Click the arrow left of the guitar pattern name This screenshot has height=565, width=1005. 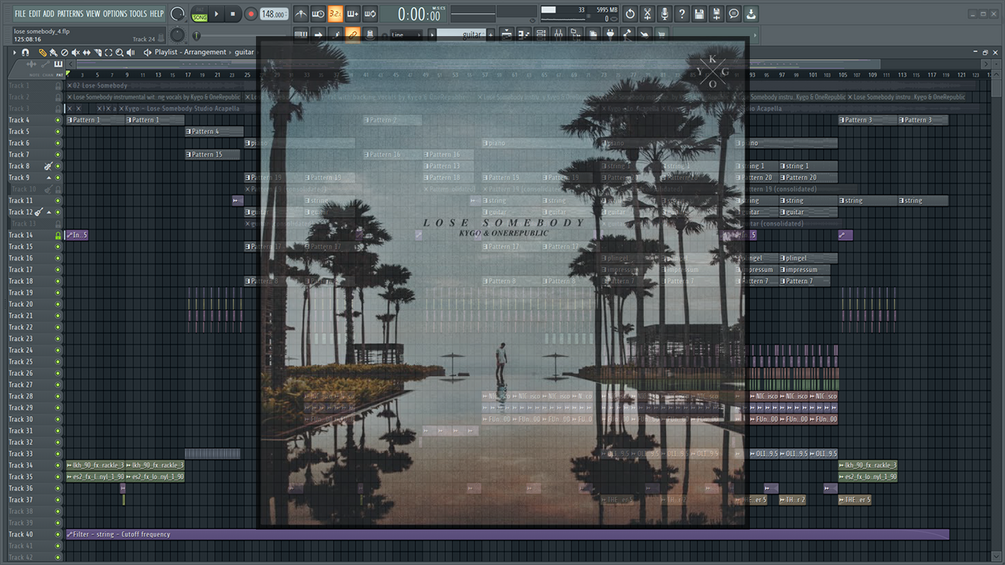432,35
